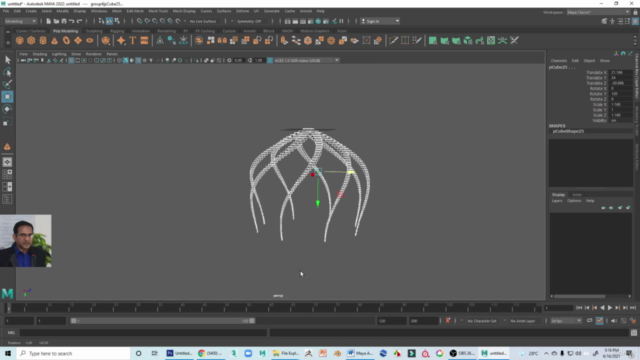Viewport: 640px width, 360px height.
Task: Toggle select by object type mode
Action: [x=109, y=21]
